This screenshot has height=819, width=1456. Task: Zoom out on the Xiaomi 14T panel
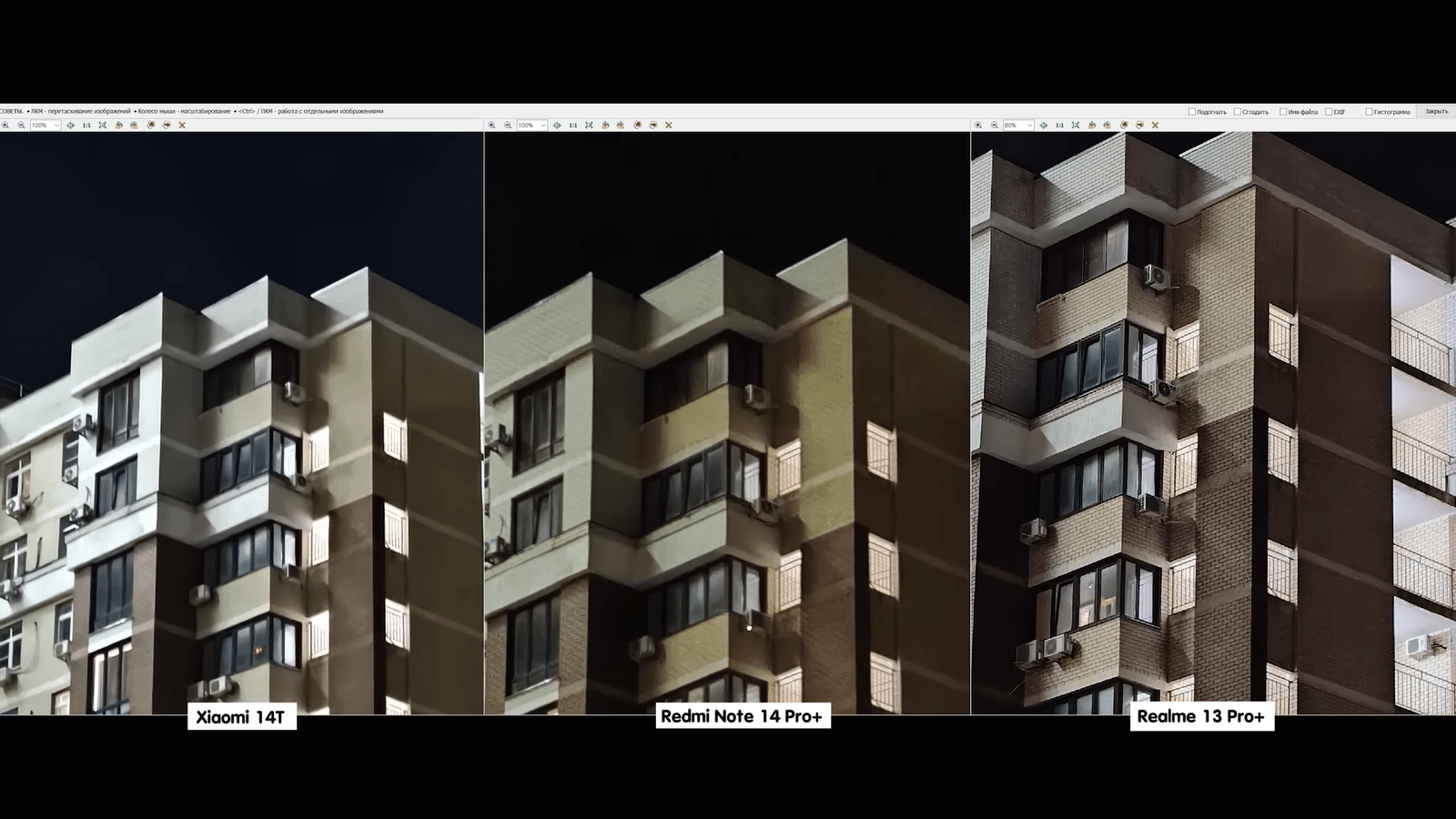coord(21,125)
